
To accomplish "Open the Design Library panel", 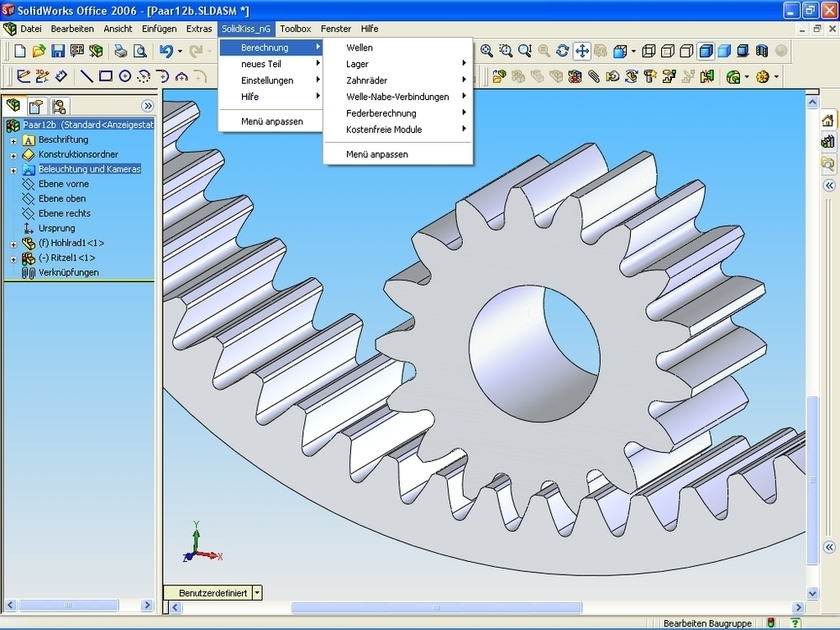I will pos(827,141).
